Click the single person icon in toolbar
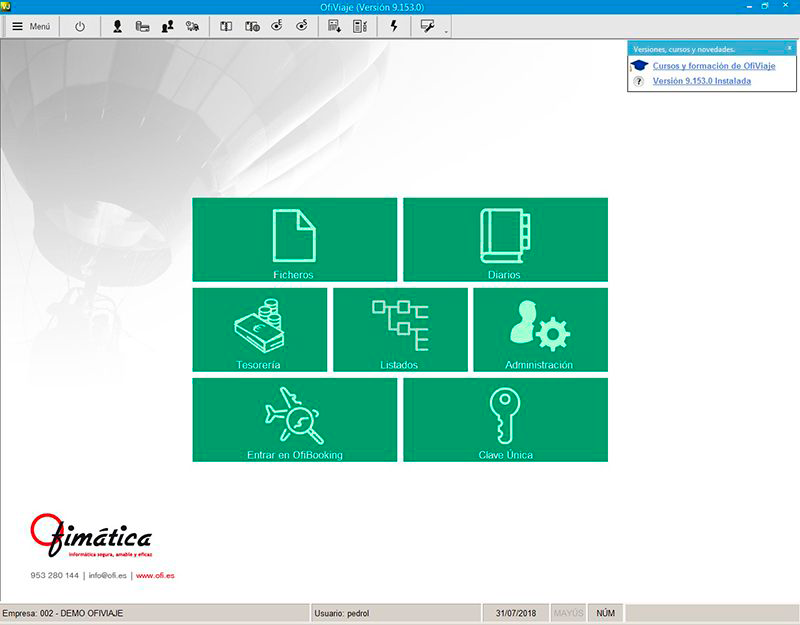This screenshot has height=625, width=800. pyautogui.click(x=117, y=27)
